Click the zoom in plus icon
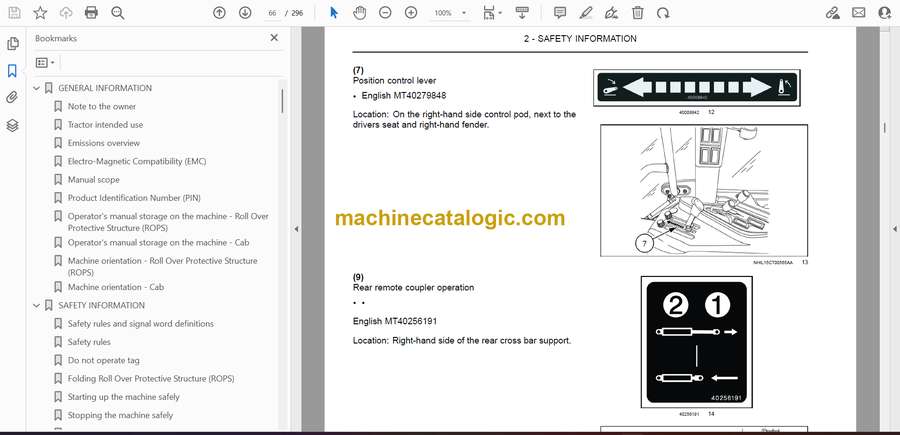Image resolution: width=900 pixels, height=435 pixels. pos(411,13)
